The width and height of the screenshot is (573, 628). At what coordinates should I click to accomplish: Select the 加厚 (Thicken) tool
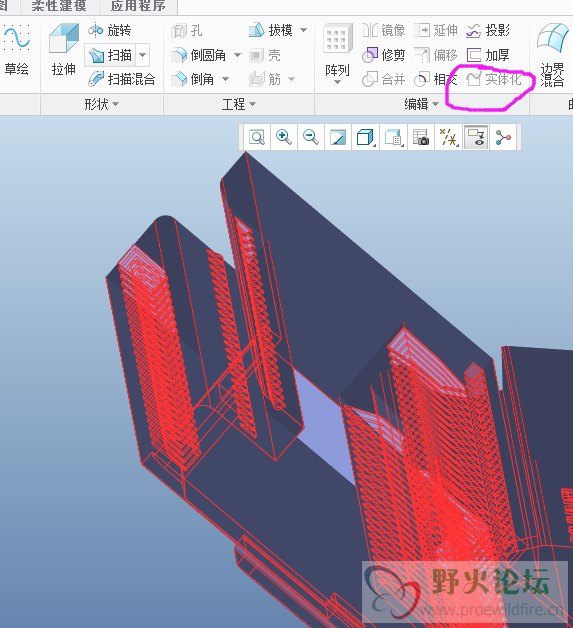tap(488, 55)
